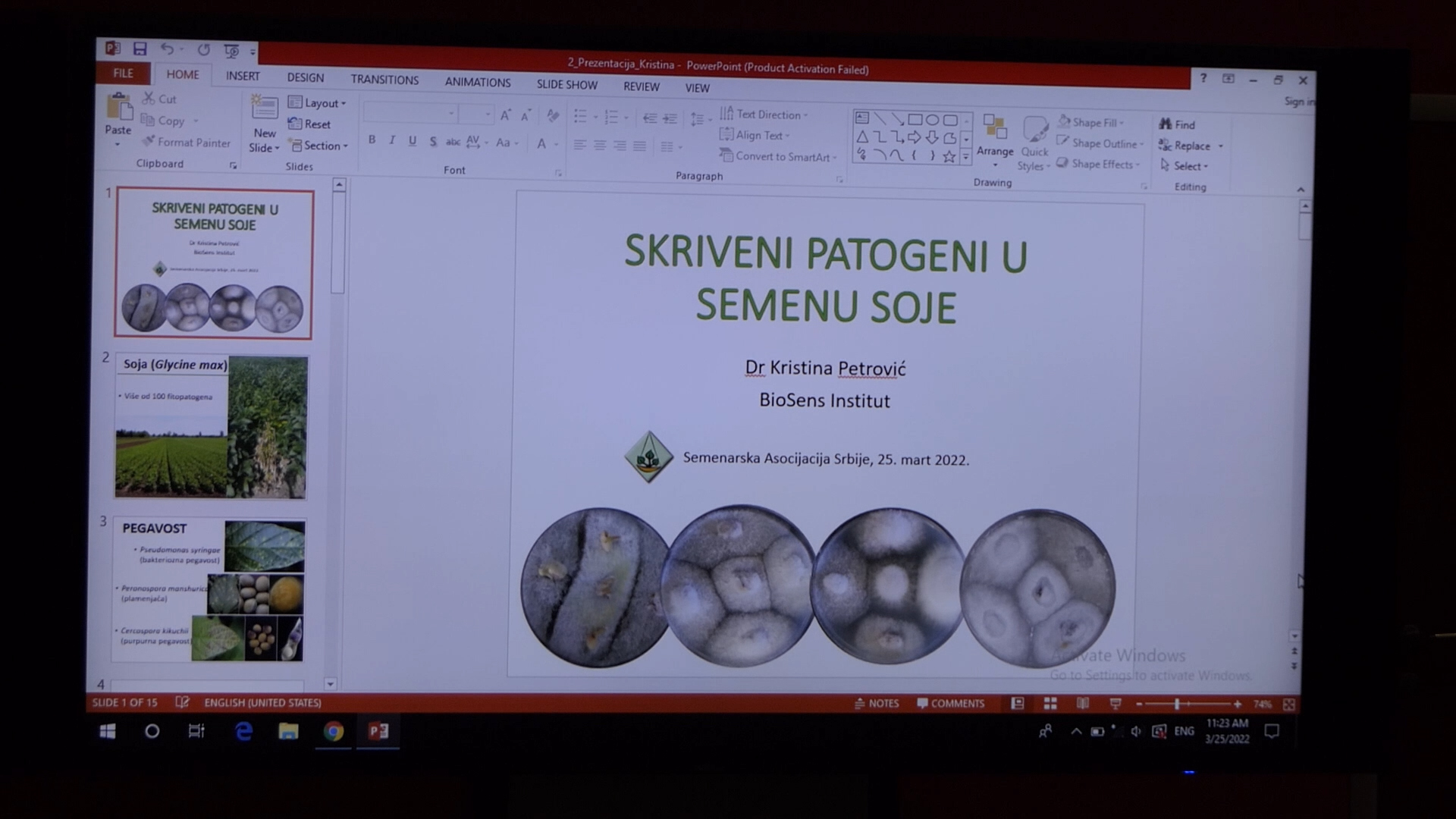Click the Redo repeat icon
Screen dimensions: 1456x819
coord(204,49)
